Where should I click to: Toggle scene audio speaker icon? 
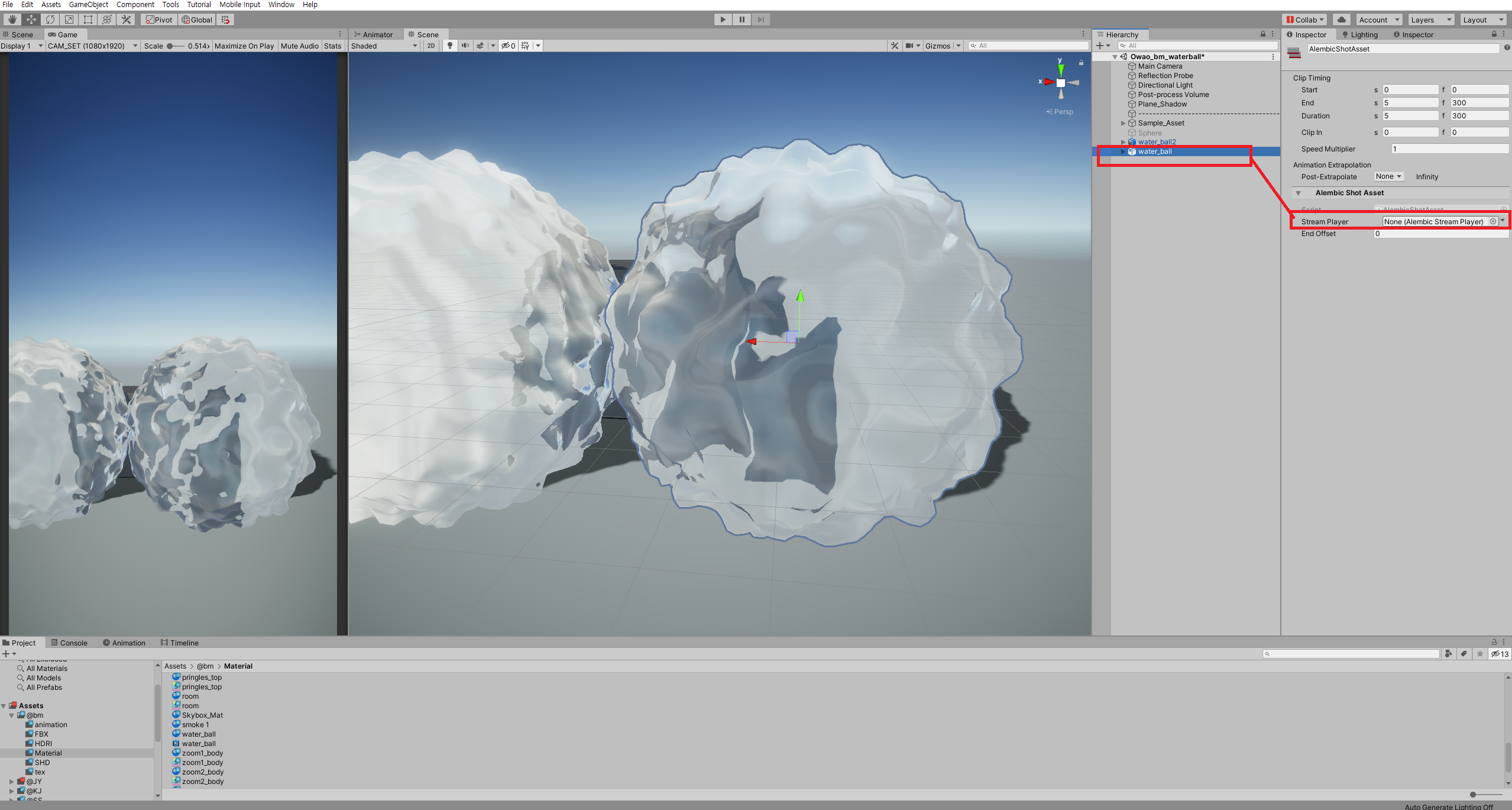[465, 46]
